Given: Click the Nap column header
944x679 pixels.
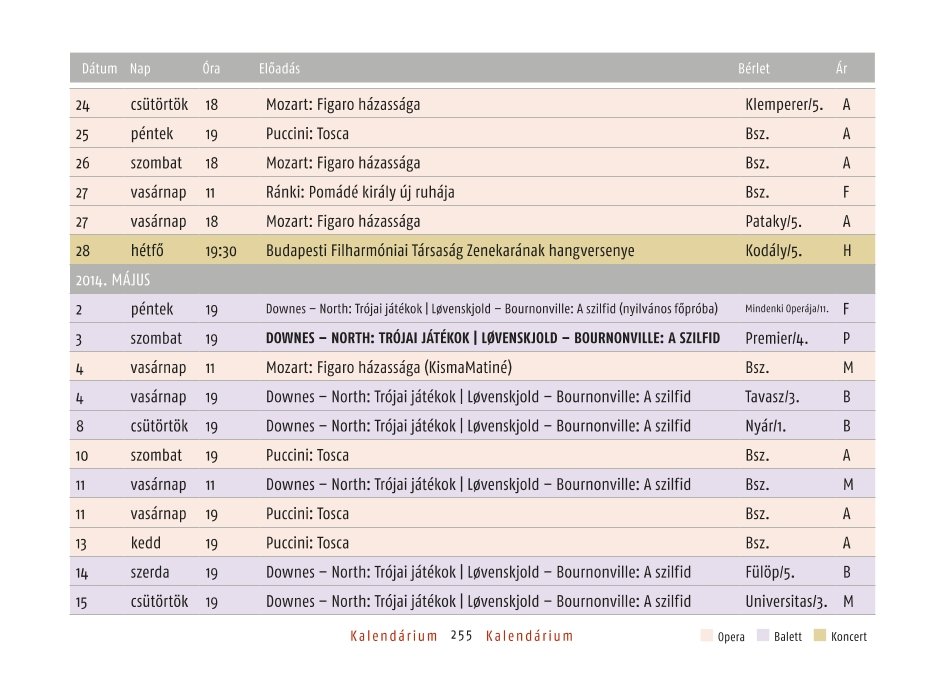Looking at the screenshot, I should (140, 69).
